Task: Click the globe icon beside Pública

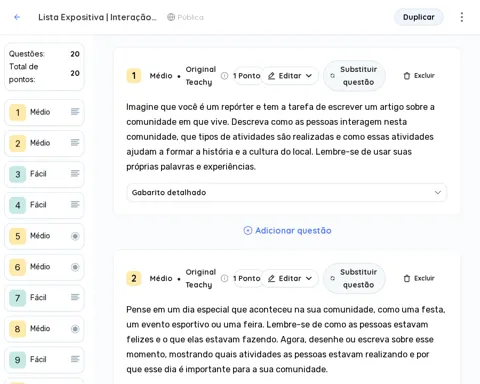Action: (x=171, y=17)
